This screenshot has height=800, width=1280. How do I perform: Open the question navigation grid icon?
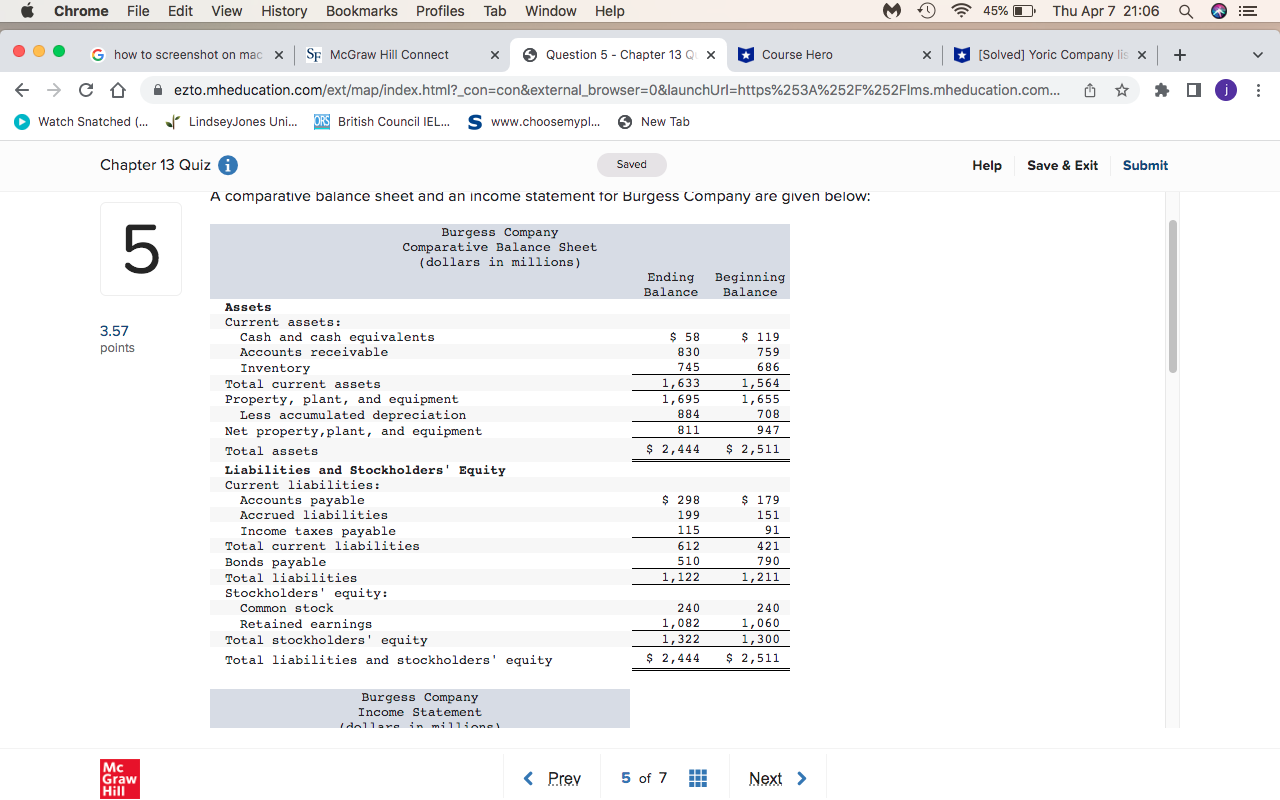point(698,777)
